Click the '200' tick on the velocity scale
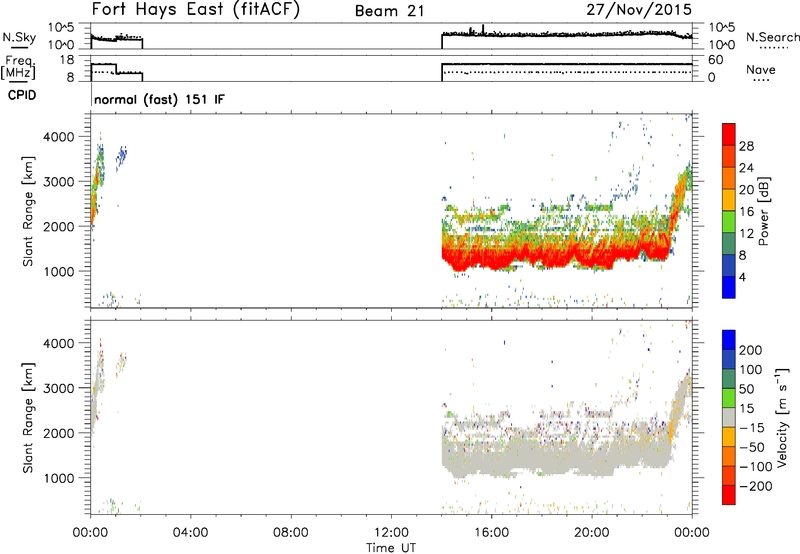 (751, 350)
